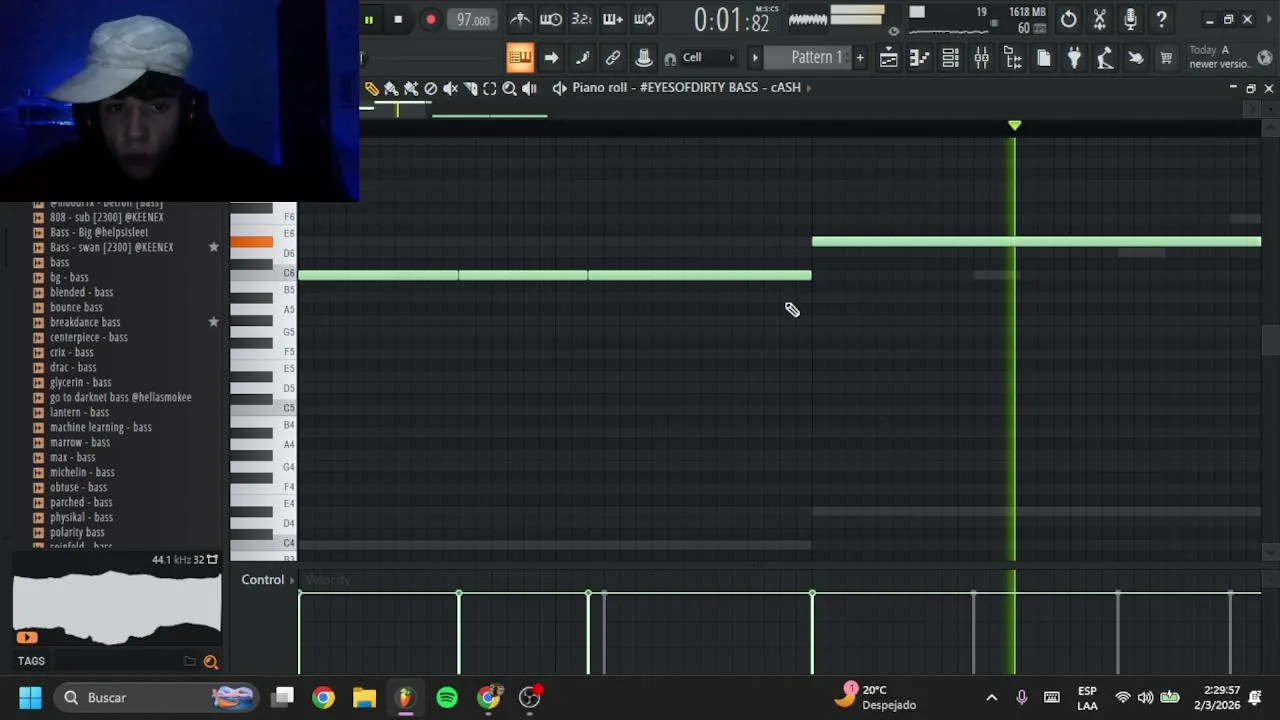1280x720 pixels.
Task: Open Windows Start menu
Action: tap(30, 698)
